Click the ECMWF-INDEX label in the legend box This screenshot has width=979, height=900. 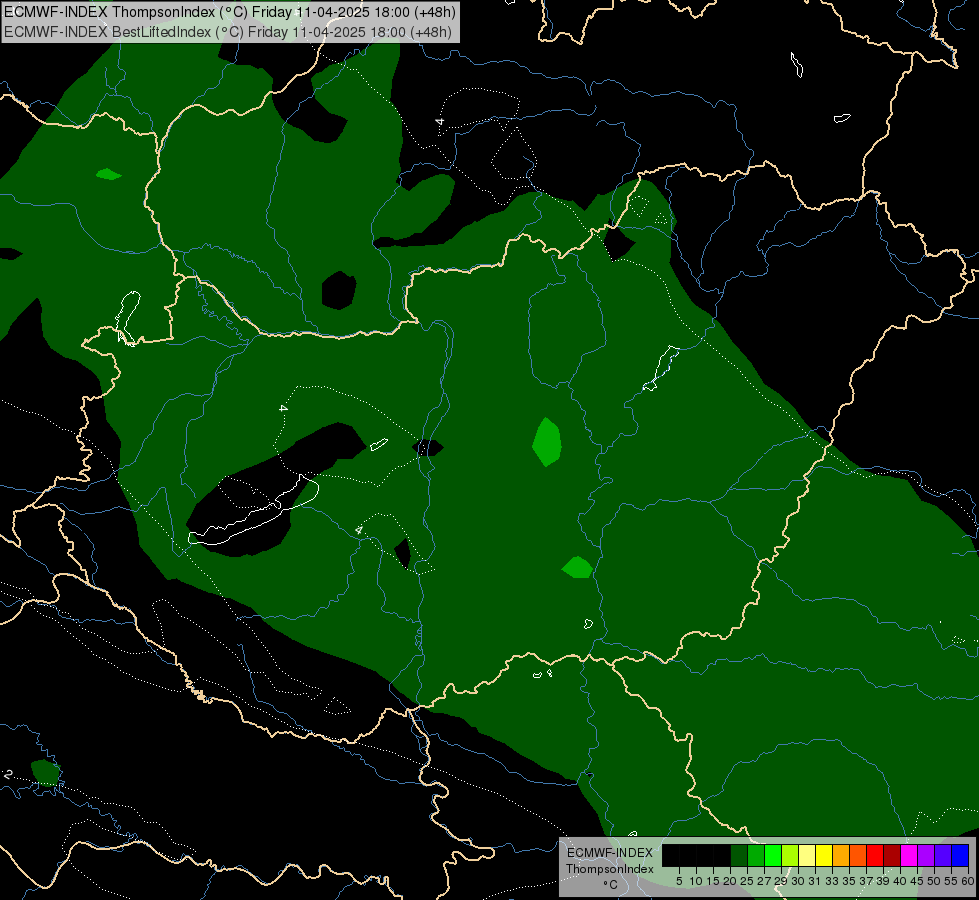pyautogui.click(x=610, y=853)
